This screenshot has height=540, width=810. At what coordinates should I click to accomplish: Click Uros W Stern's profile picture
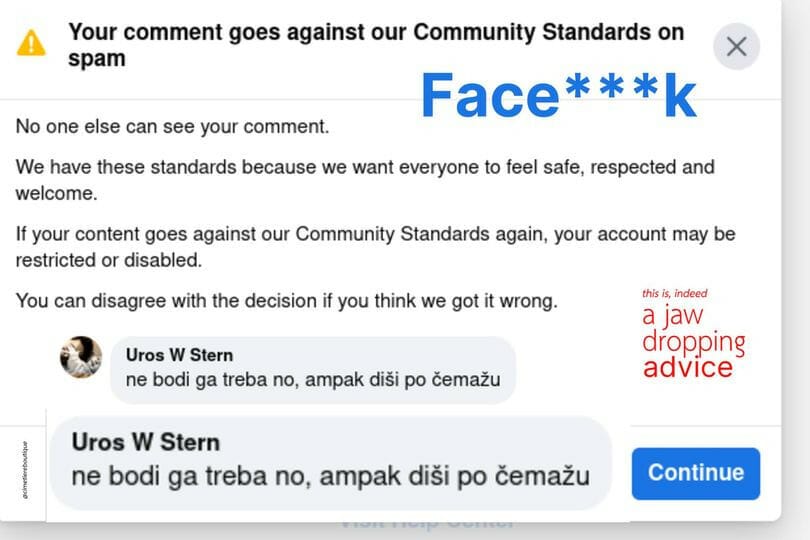point(81,357)
